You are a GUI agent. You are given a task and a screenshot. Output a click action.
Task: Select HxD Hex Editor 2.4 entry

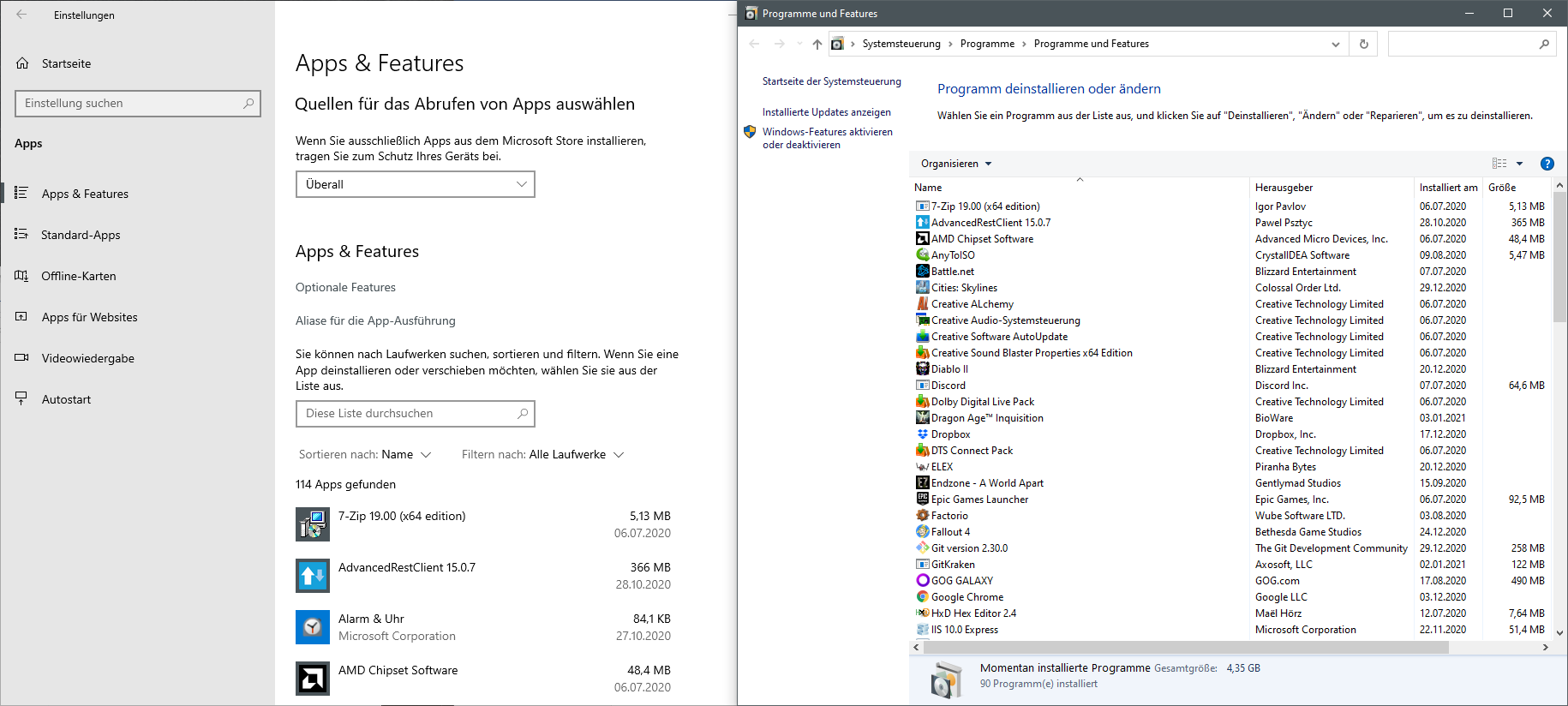click(973, 613)
